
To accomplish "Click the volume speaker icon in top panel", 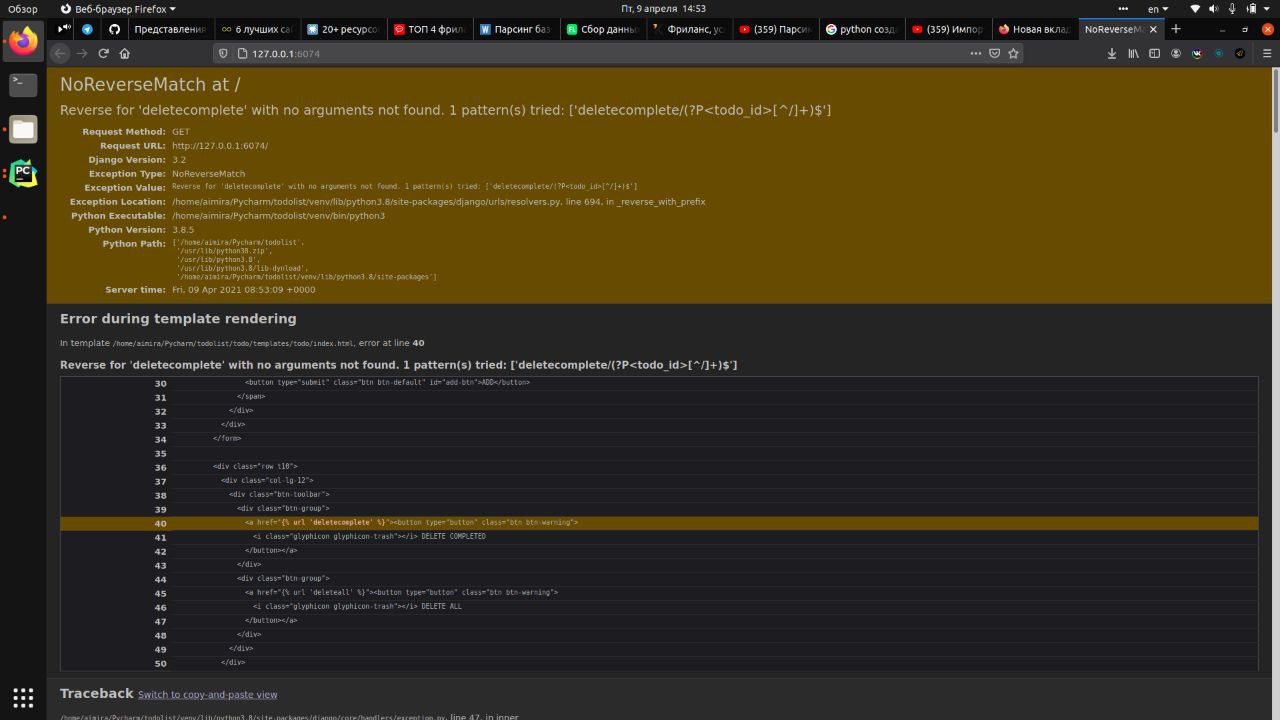I will coord(1214,8).
